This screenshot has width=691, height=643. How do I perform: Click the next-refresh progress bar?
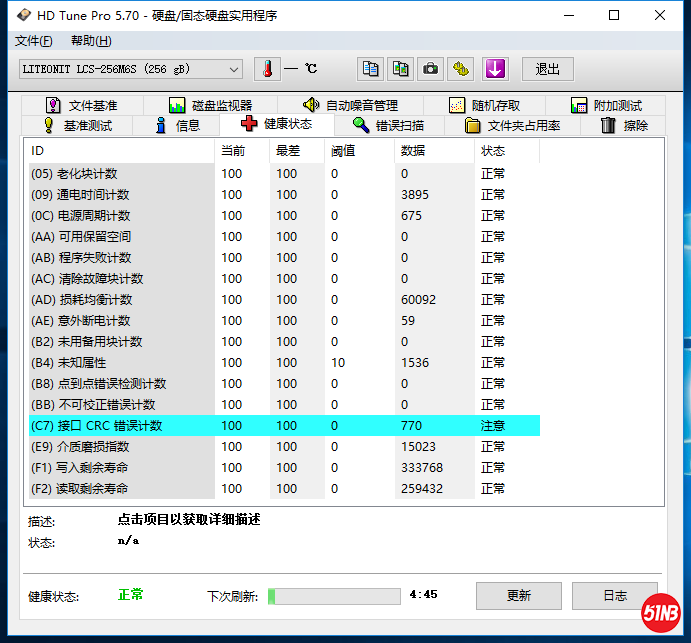tap(334, 596)
